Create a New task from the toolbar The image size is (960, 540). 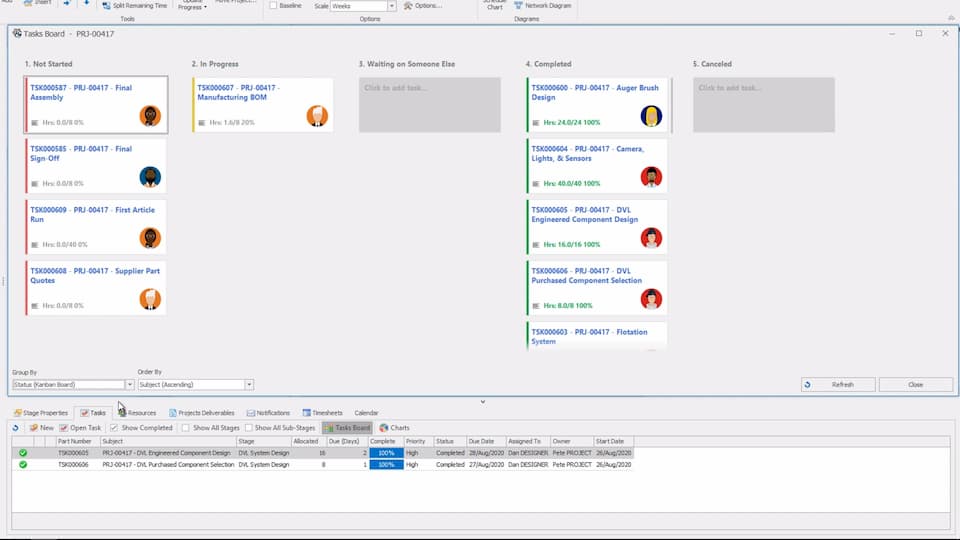41,428
